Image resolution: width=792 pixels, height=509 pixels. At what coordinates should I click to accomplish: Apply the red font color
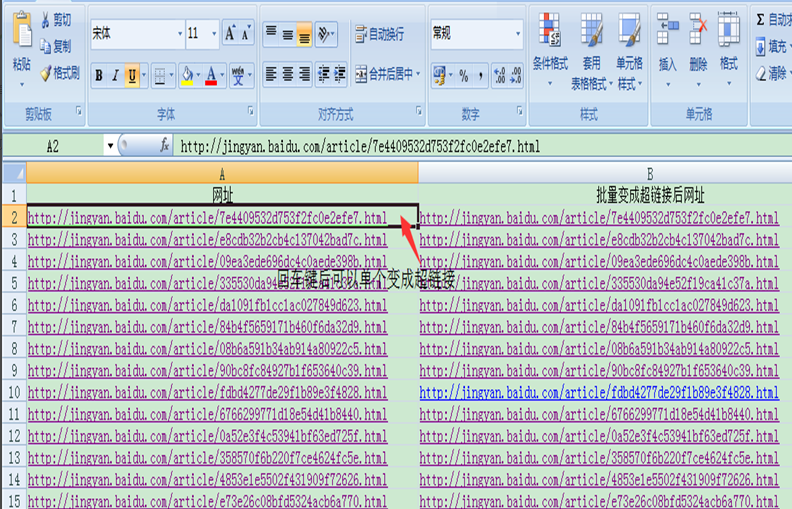(211, 76)
